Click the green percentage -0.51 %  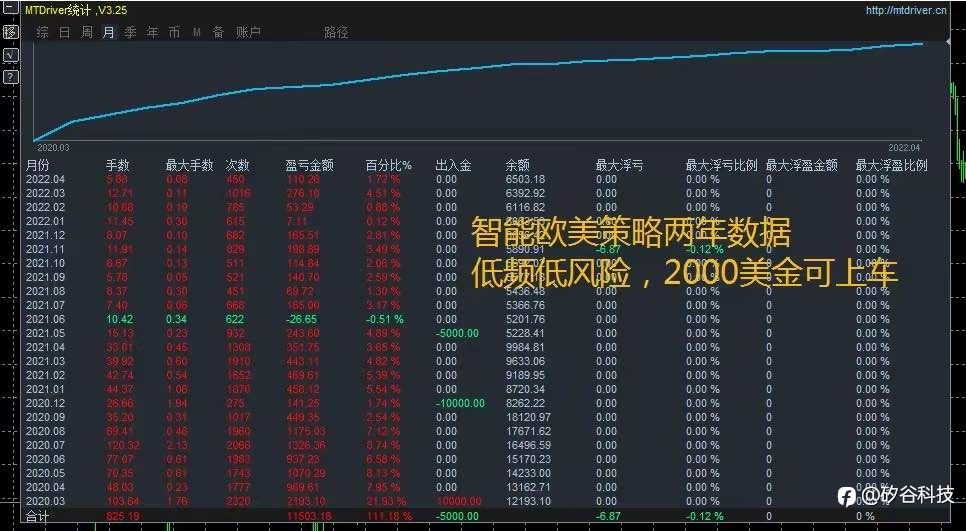(385, 319)
